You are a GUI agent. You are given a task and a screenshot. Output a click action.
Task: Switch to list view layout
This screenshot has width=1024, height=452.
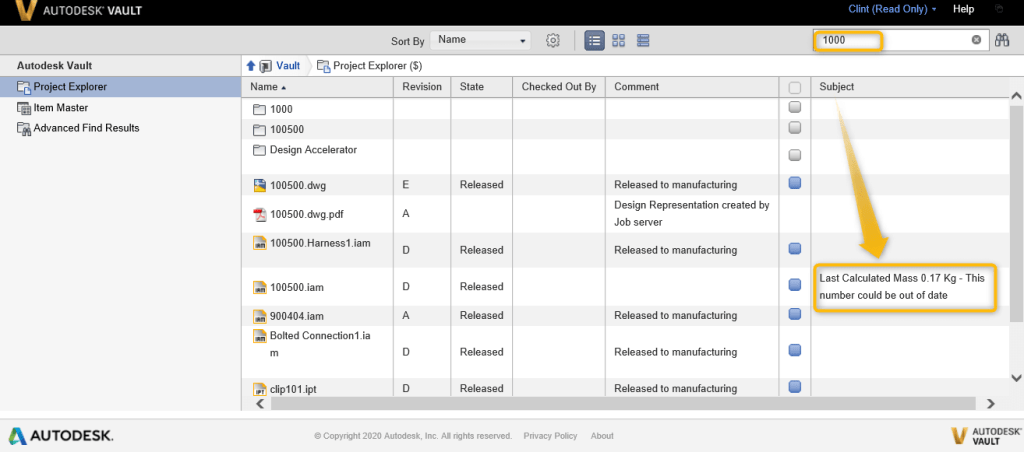(595, 41)
